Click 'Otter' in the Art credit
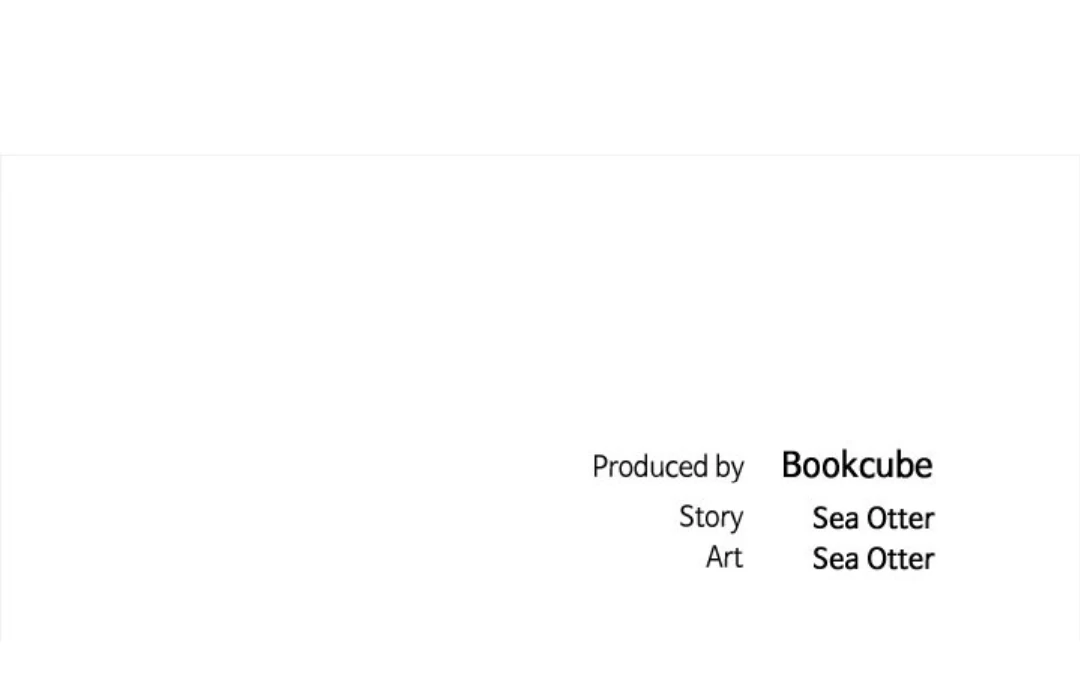The width and height of the screenshot is (1080, 691). coord(900,558)
